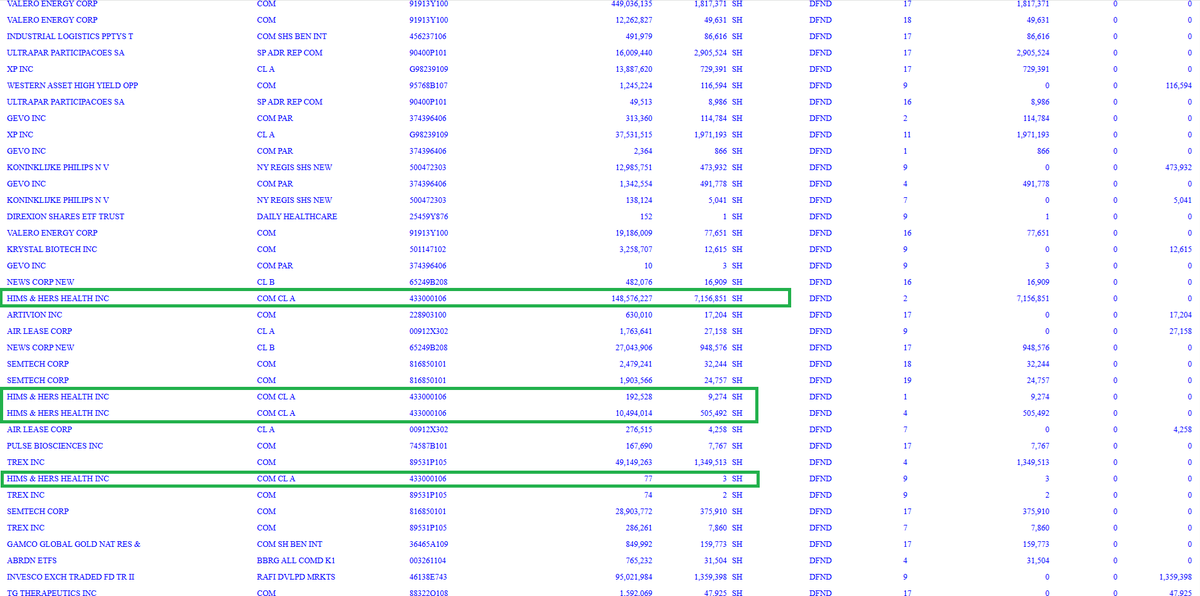Select the value '148,576,227' for Hims & Hers
Image resolution: width=1200 pixels, height=596 pixels.
click(630, 298)
